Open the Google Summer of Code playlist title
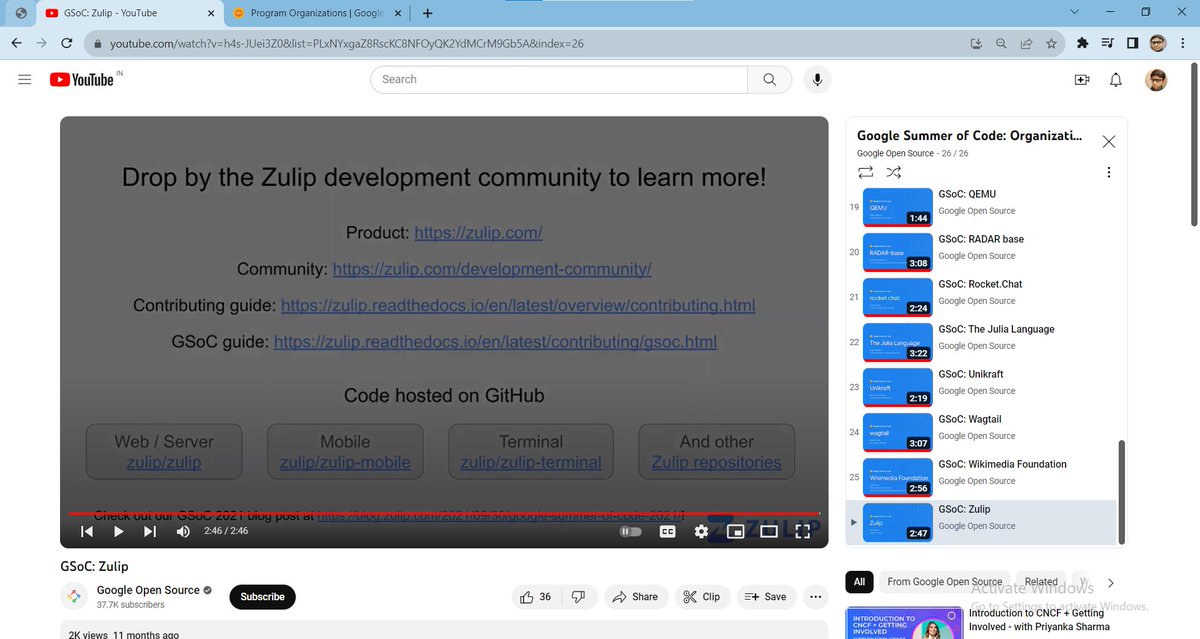The image size is (1200, 639). (x=969, y=136)
